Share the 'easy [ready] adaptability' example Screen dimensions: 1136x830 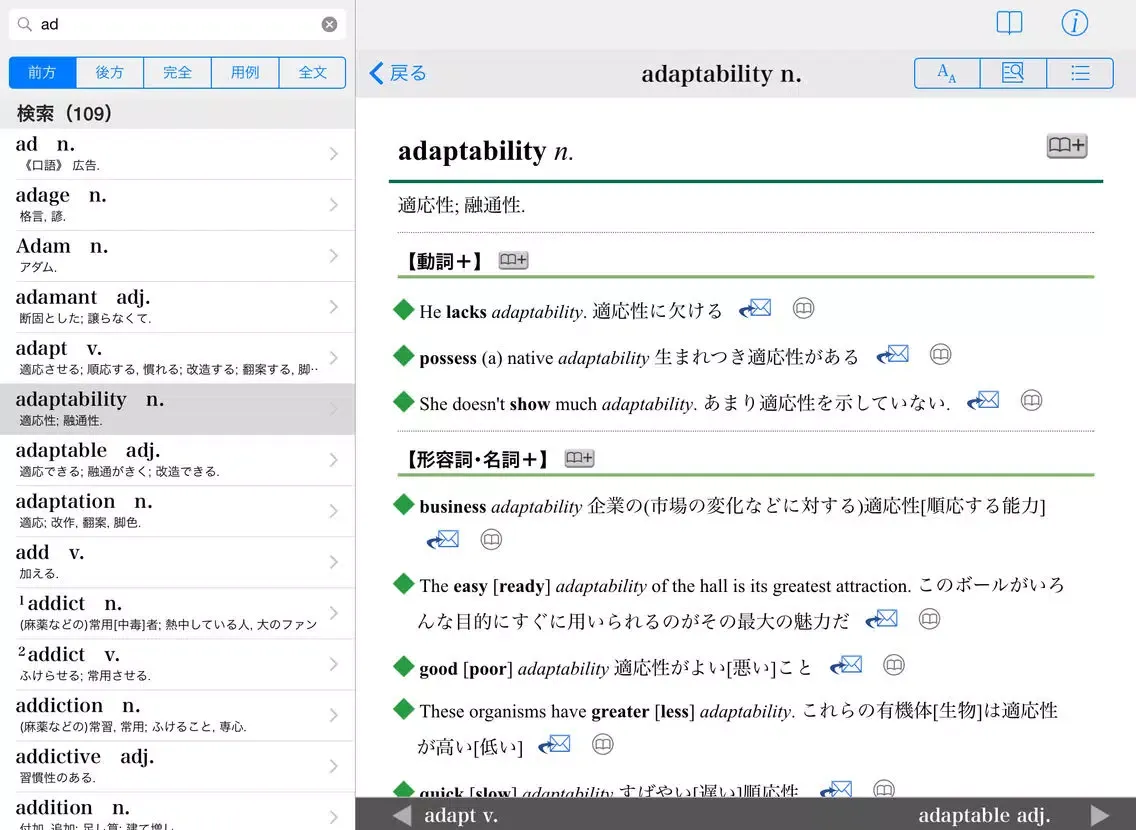click(x=882, y=619)
